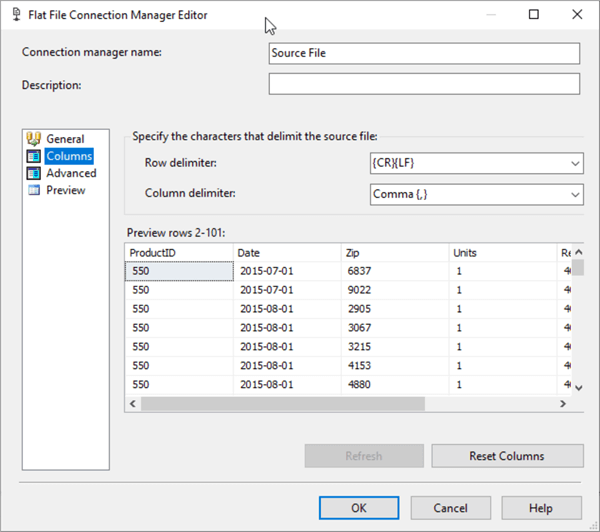Click the Zip column header
The height and width of the screenshot is (532, 600).
pyautogui.click(x=394, y=253)
